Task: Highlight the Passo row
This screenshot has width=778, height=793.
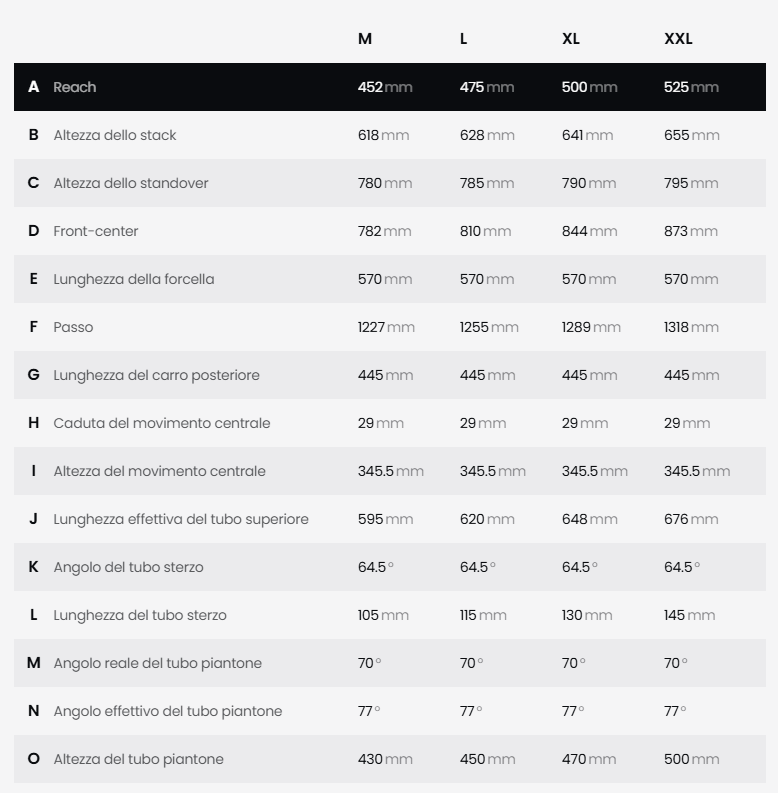Action: [x=73, y=327]
